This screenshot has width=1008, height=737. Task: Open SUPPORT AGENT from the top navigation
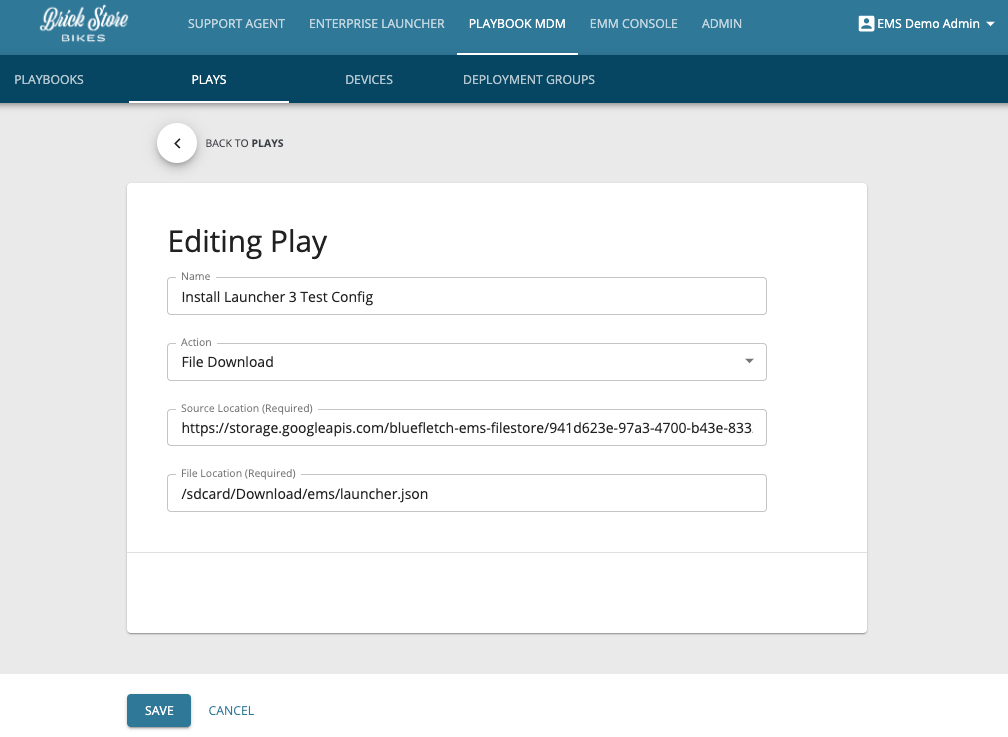(x=236, y=23)
